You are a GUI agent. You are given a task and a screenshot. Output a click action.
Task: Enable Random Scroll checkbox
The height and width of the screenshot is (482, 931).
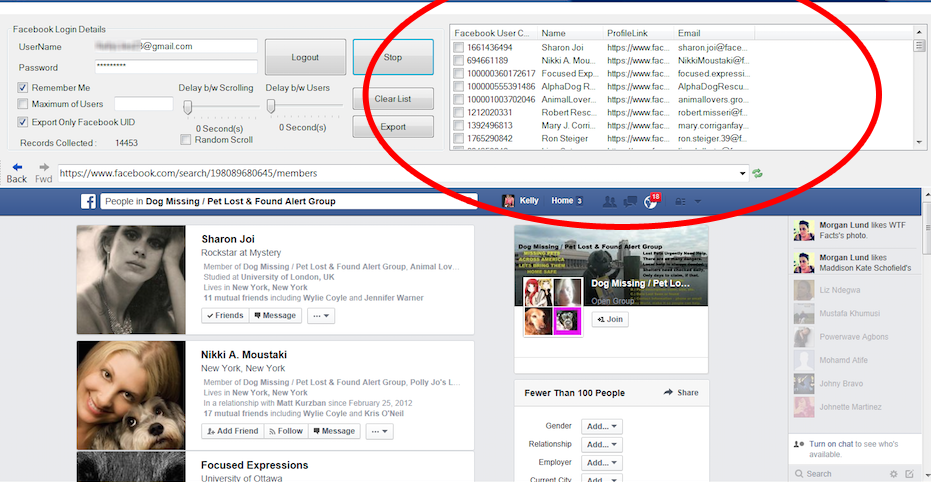click(x=185, y=139)
